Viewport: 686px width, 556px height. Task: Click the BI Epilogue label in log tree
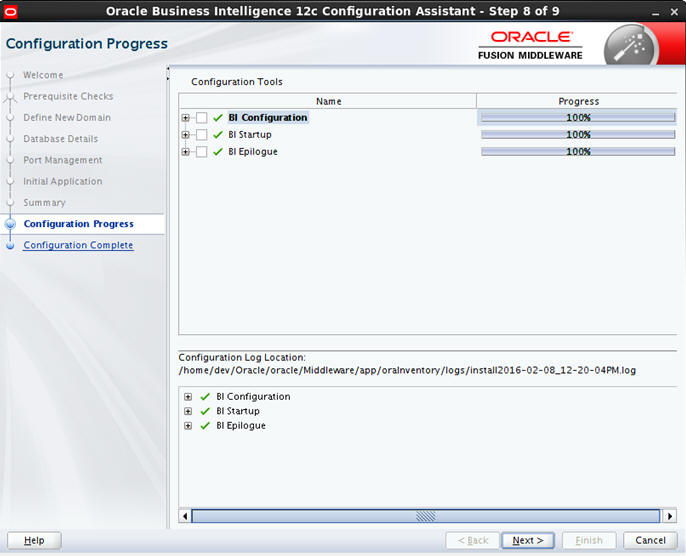pos(241,426)
